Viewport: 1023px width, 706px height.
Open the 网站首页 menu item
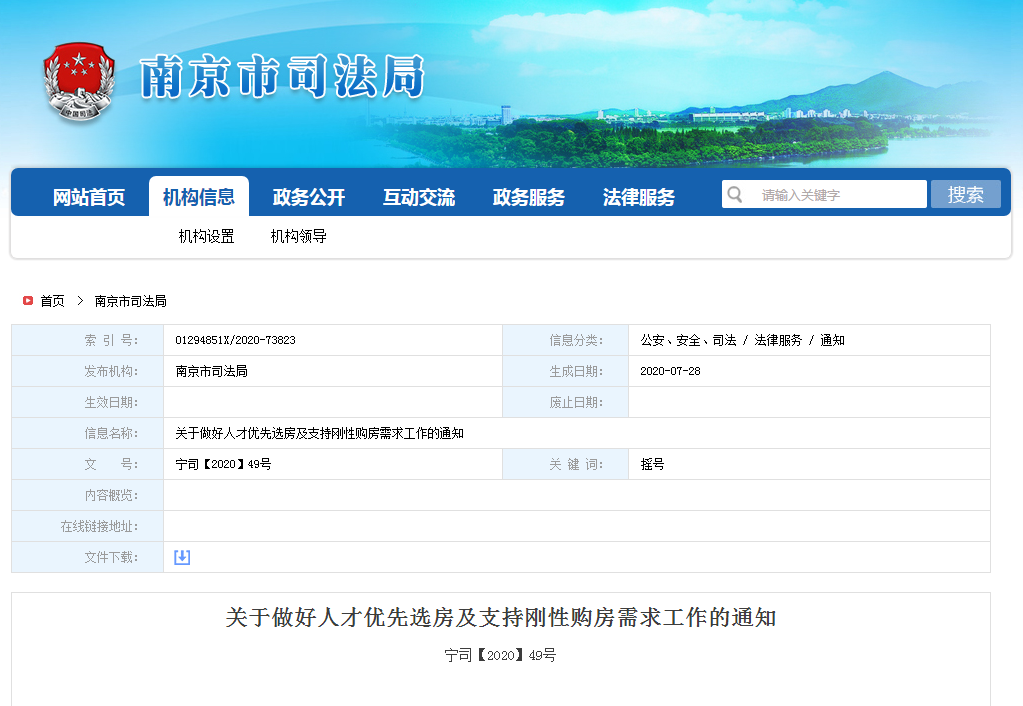(89, 197)
